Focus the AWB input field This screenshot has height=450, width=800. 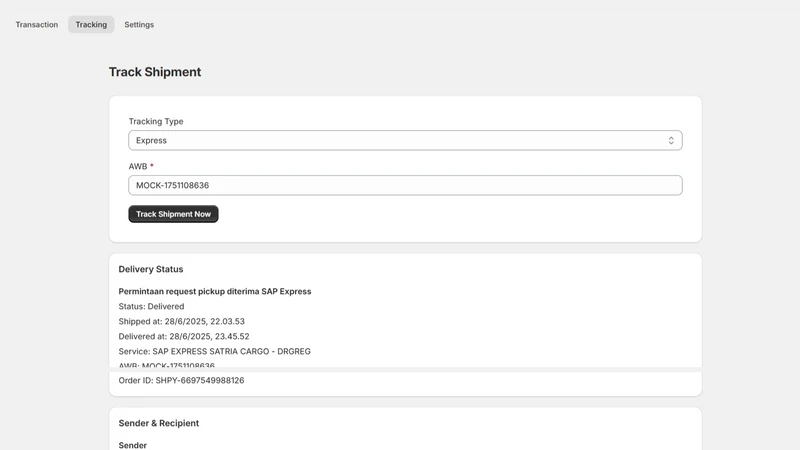tap(405, 185)
